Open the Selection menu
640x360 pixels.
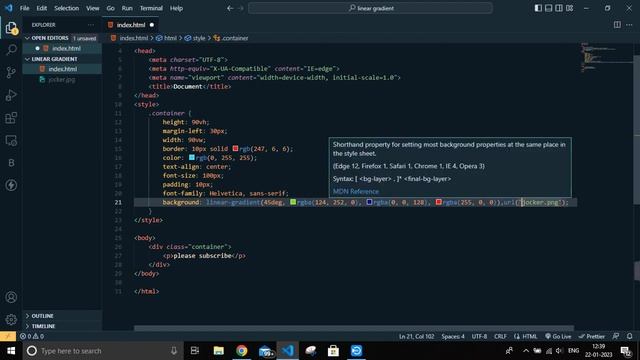click(67, 8)
